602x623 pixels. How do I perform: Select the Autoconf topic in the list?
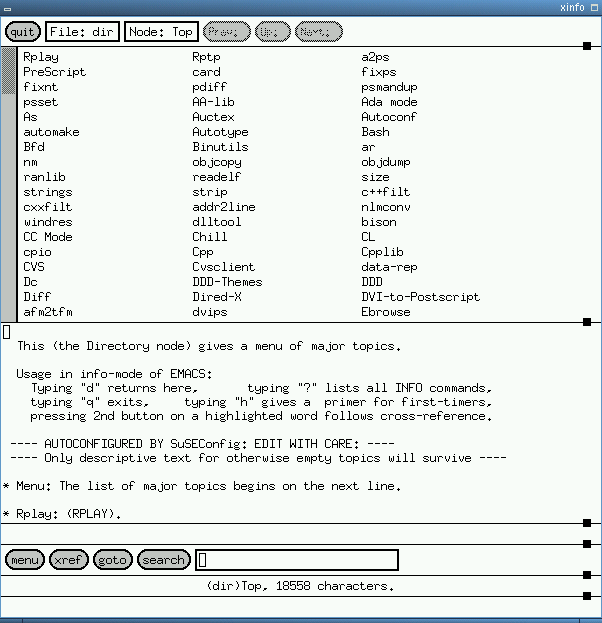[x=389, y=117]
